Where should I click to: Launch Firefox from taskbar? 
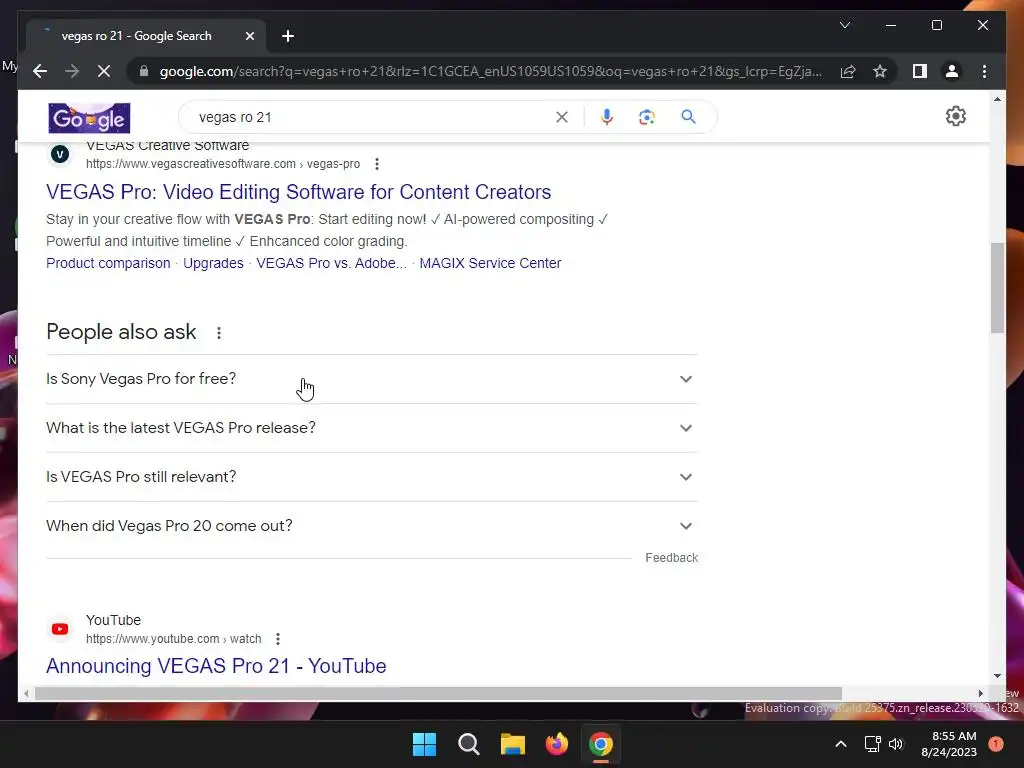557,744
